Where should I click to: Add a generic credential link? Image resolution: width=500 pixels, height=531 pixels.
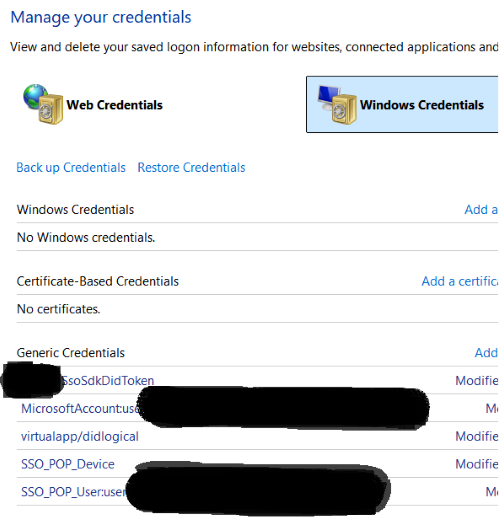(486, 353)
